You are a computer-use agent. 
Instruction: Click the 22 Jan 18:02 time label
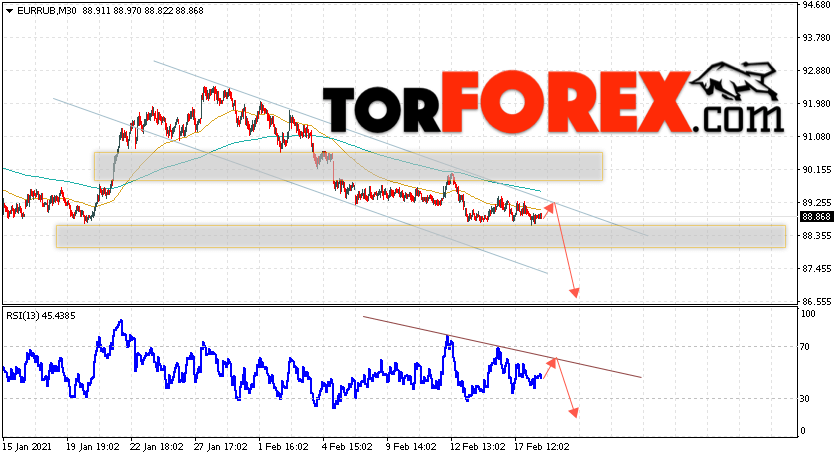tap(159, 446)
